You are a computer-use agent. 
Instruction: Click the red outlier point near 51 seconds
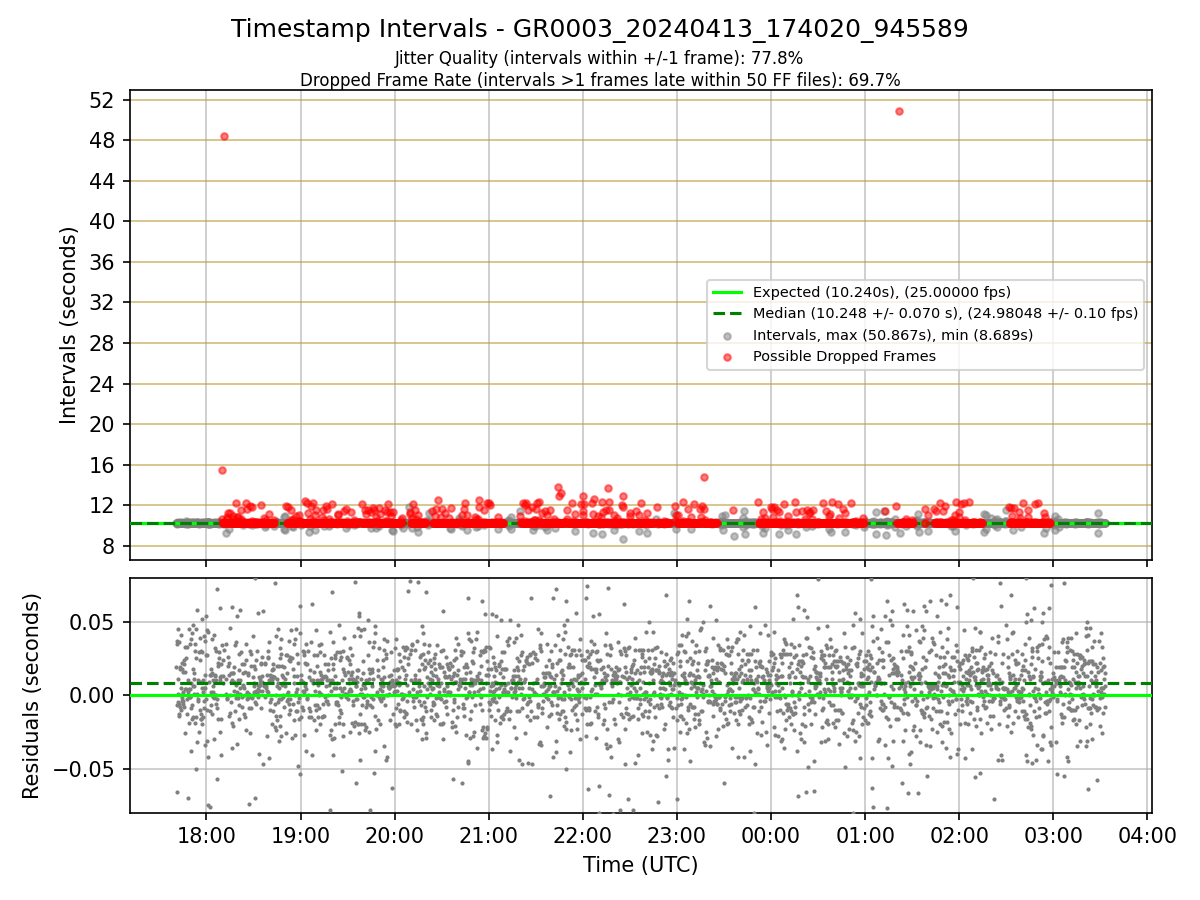pyautogui.click(x=899, y=111)
